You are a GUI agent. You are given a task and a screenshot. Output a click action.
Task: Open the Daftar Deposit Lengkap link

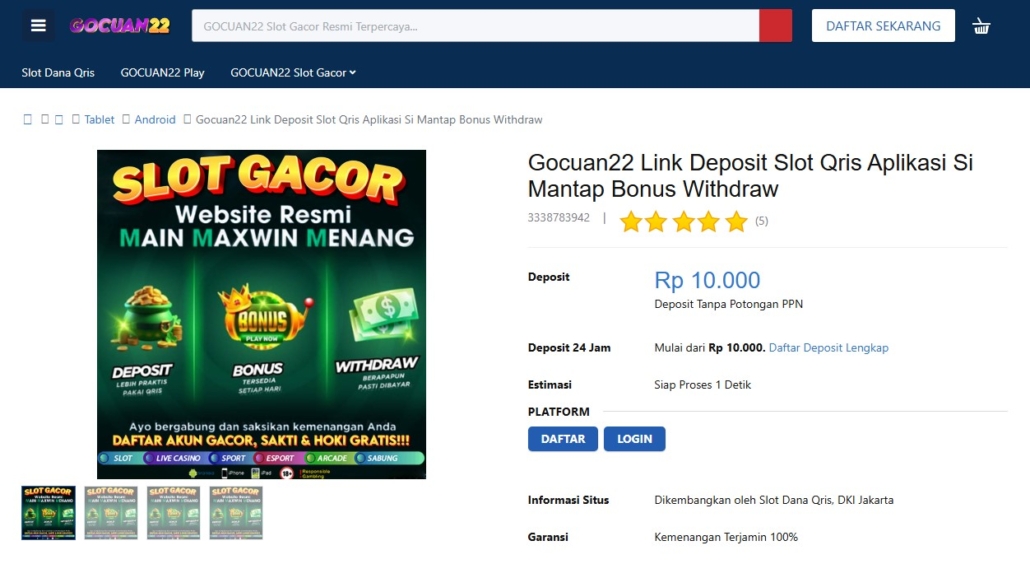(828, 348)
